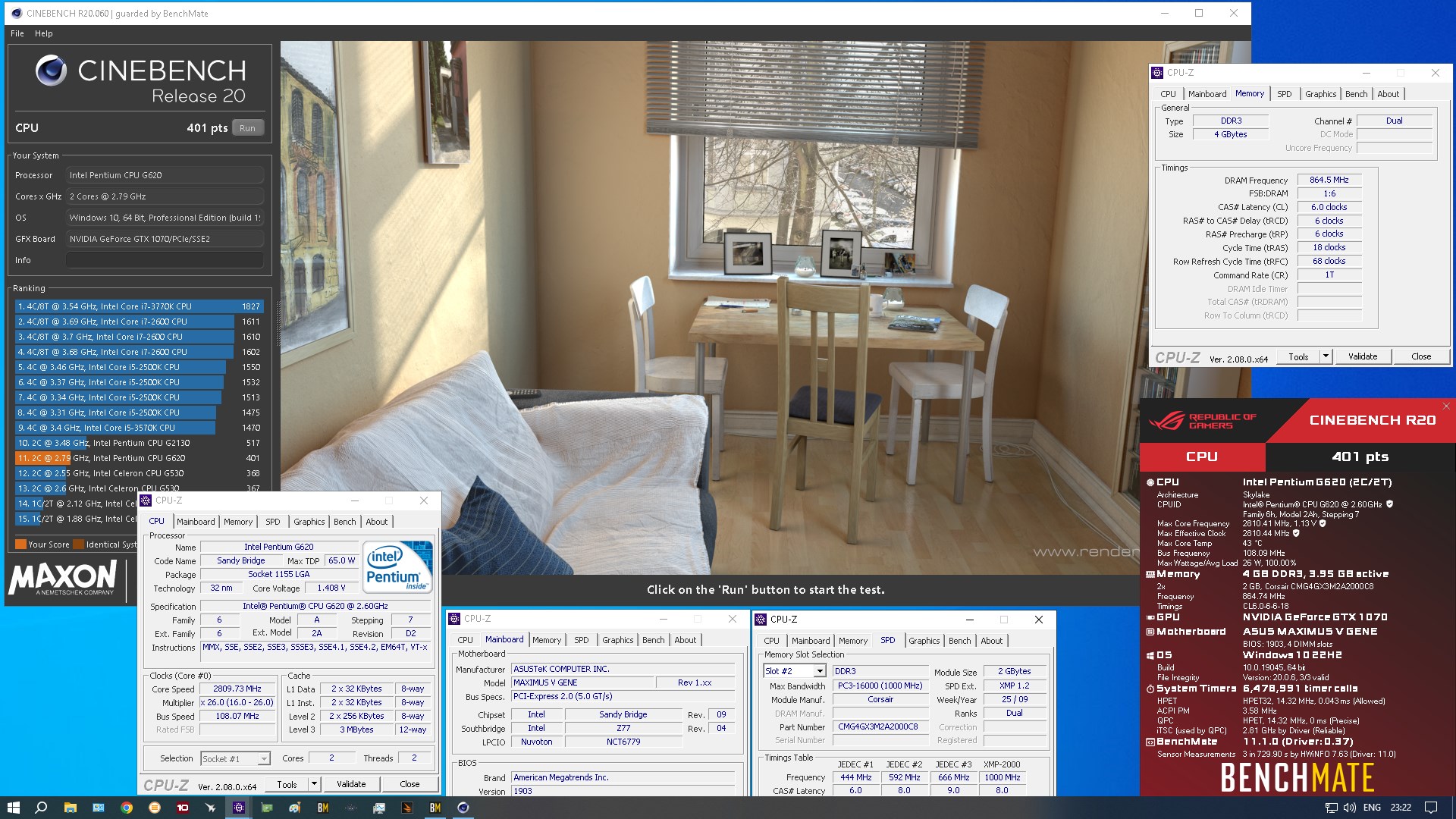Click the orange Your Score legend swatch
Image resolution: width=1456 pixels, height=819 pixels.
20,544
